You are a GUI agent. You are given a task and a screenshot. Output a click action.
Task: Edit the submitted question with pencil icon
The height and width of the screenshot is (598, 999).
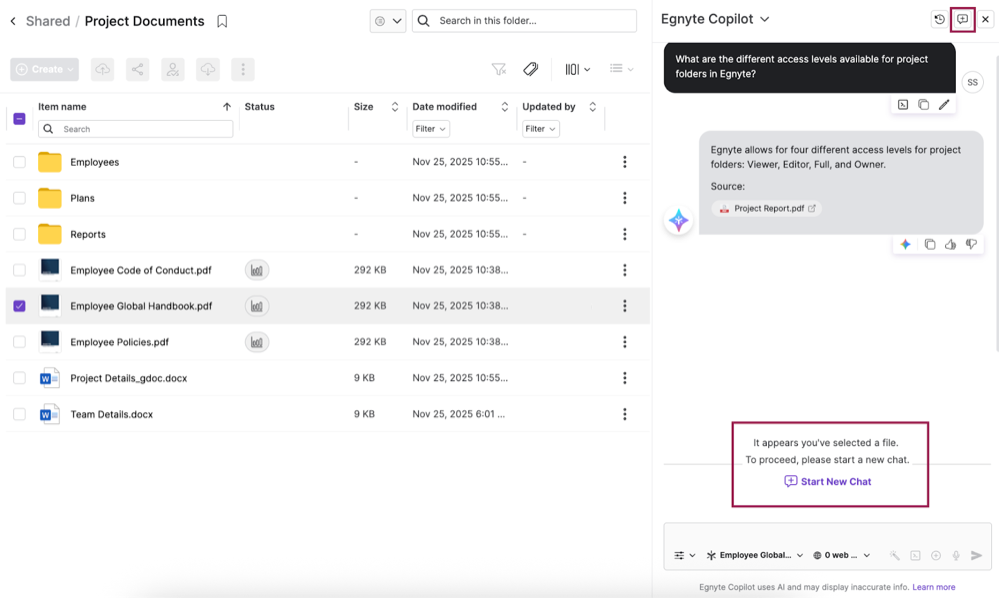click(944, 105)
